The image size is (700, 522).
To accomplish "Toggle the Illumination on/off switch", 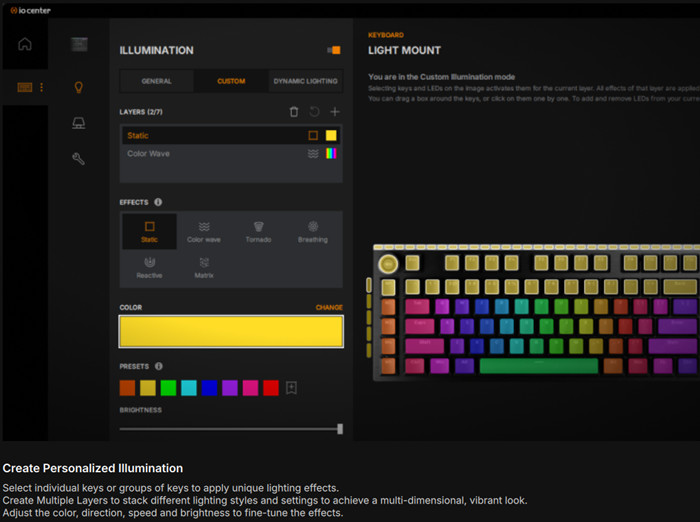I will [x=334, y=50].
